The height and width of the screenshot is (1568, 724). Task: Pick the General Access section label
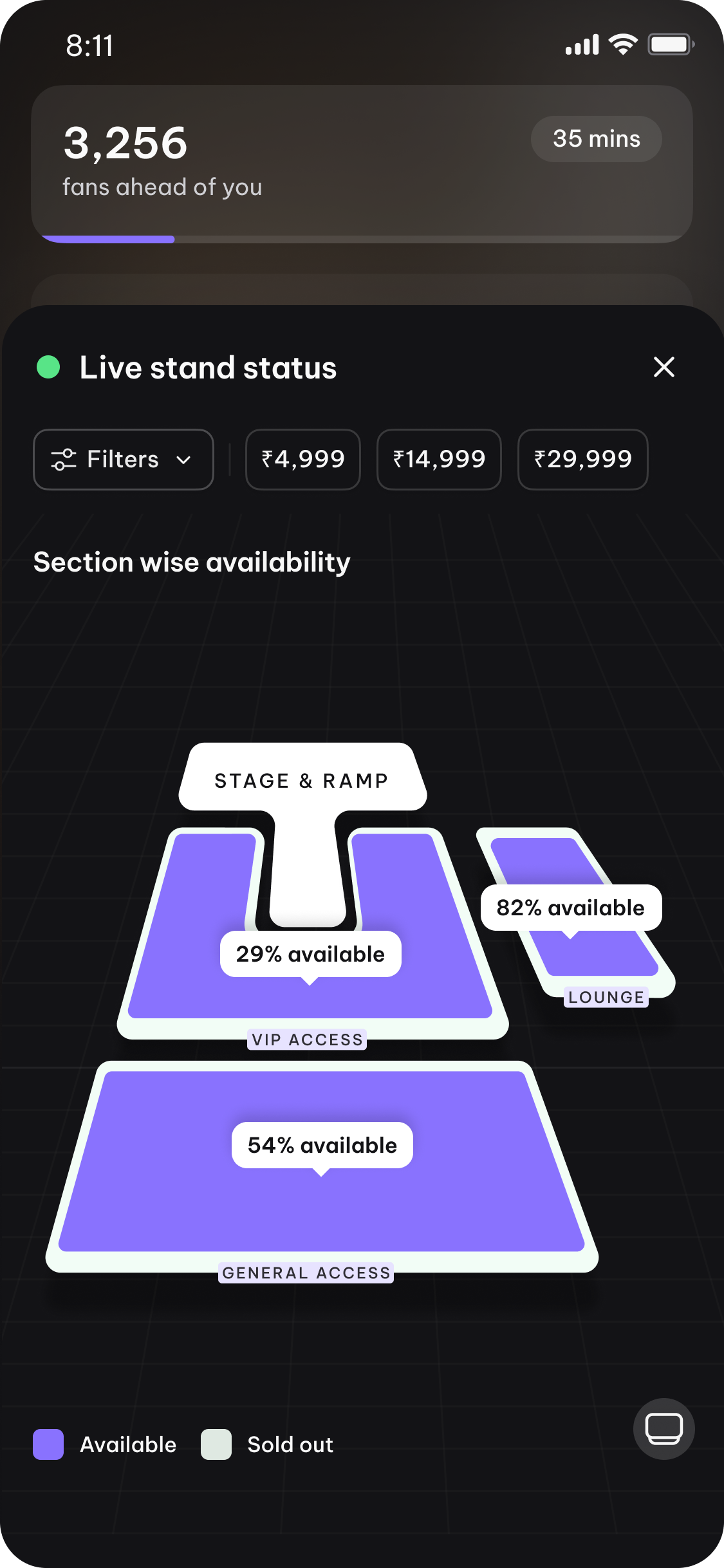tap(306, 1273)
